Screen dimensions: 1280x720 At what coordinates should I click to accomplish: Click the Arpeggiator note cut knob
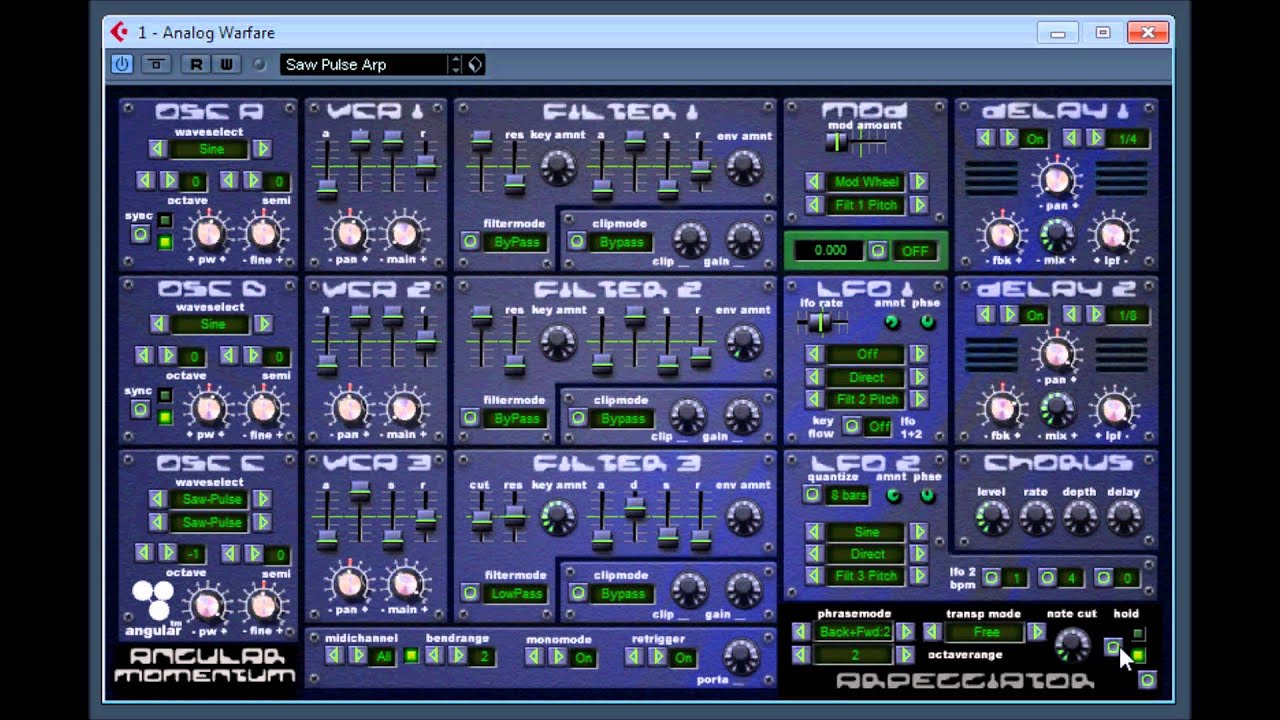1072,646
